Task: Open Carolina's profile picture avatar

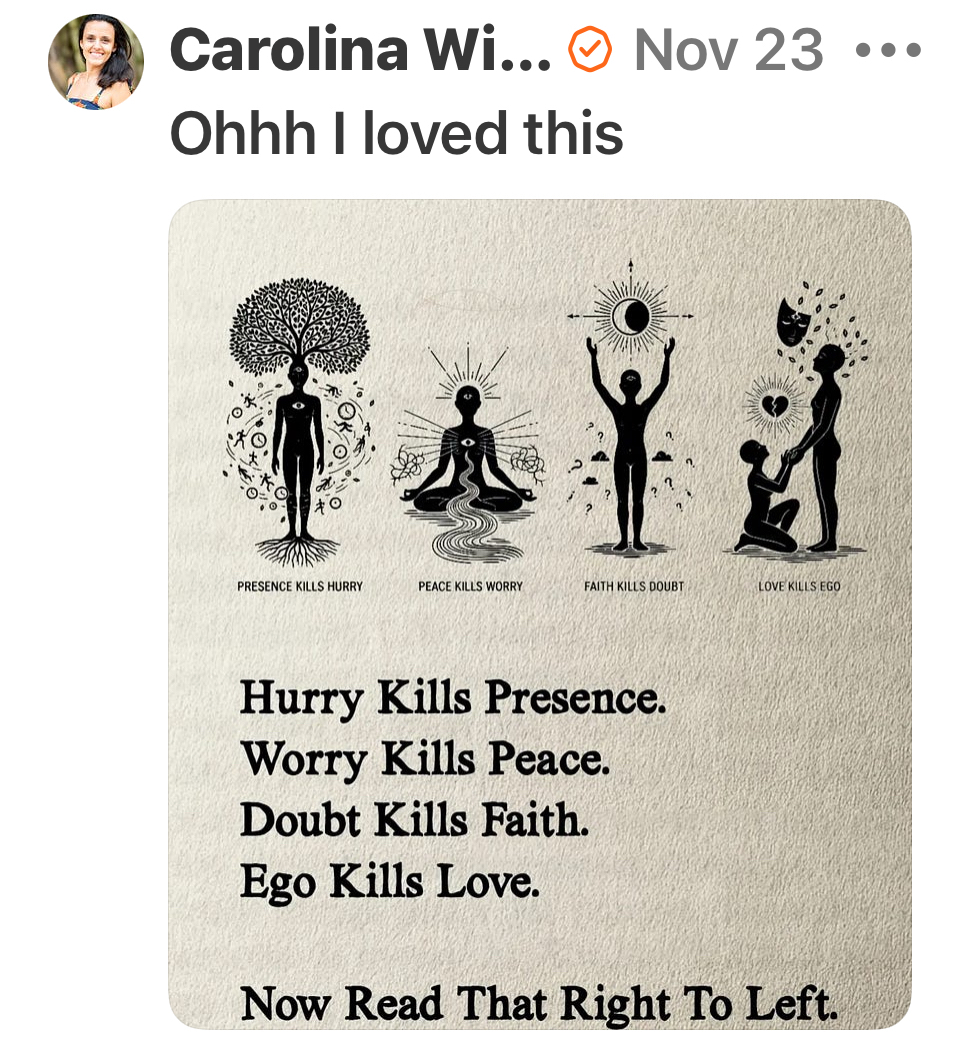Action: [96, 61]
